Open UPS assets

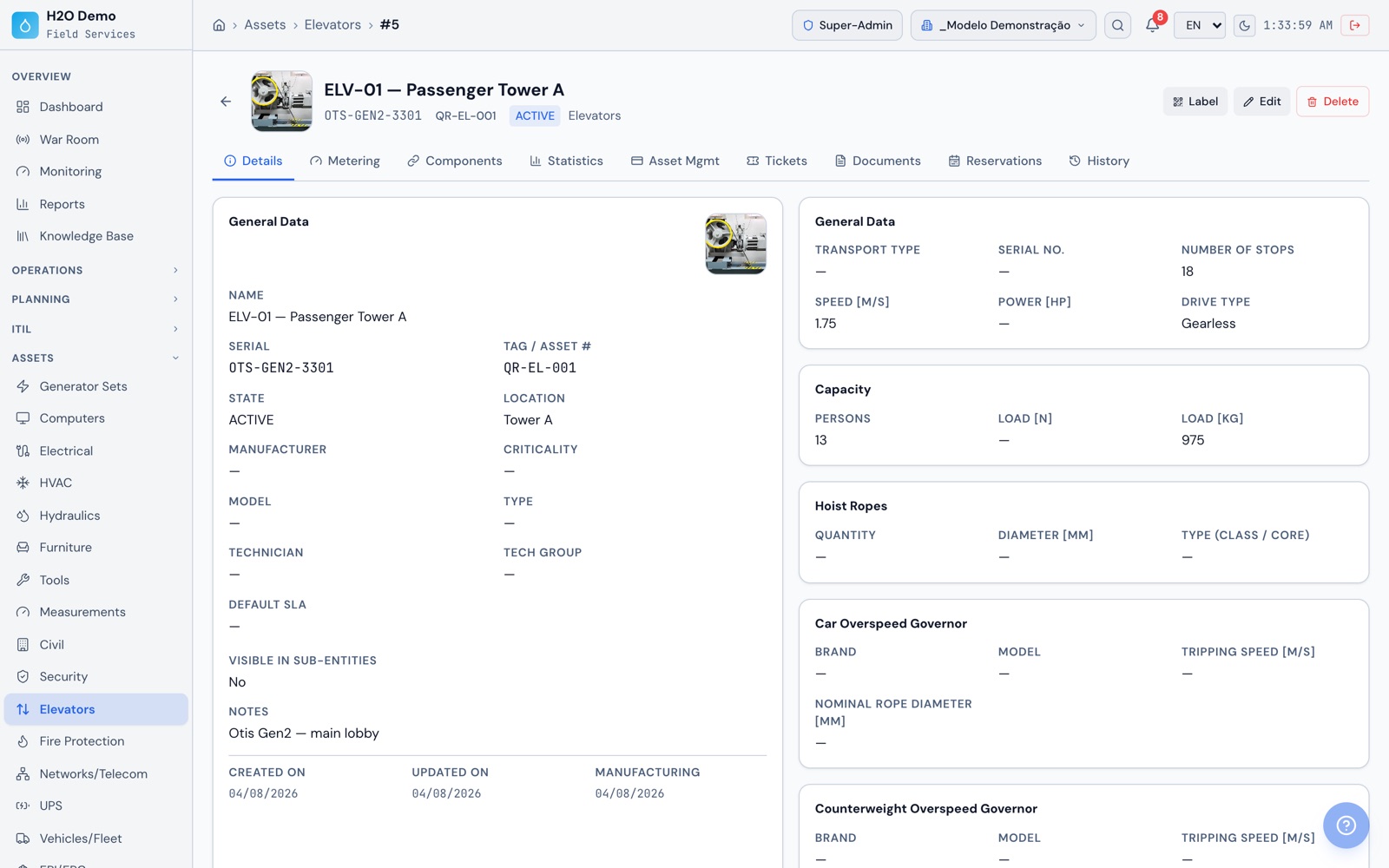click(x=95, y=806)
